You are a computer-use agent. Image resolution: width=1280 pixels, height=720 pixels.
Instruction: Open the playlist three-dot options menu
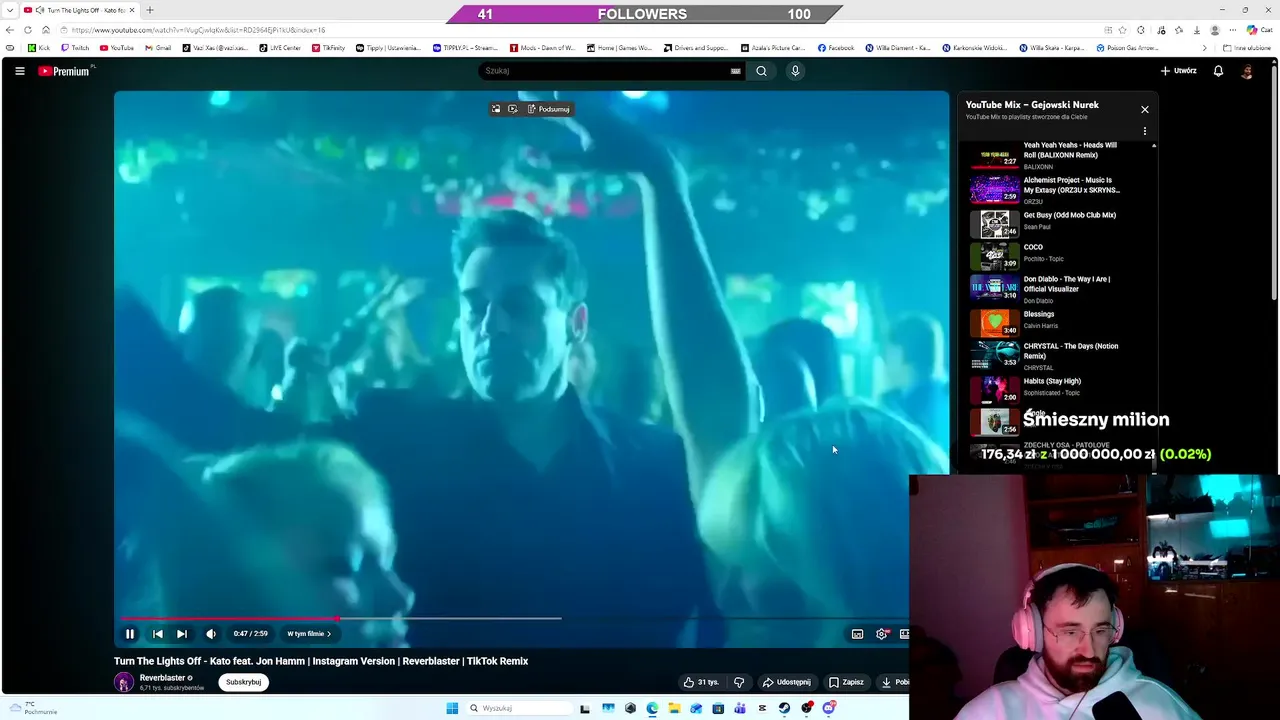[x=1145, y=131]
